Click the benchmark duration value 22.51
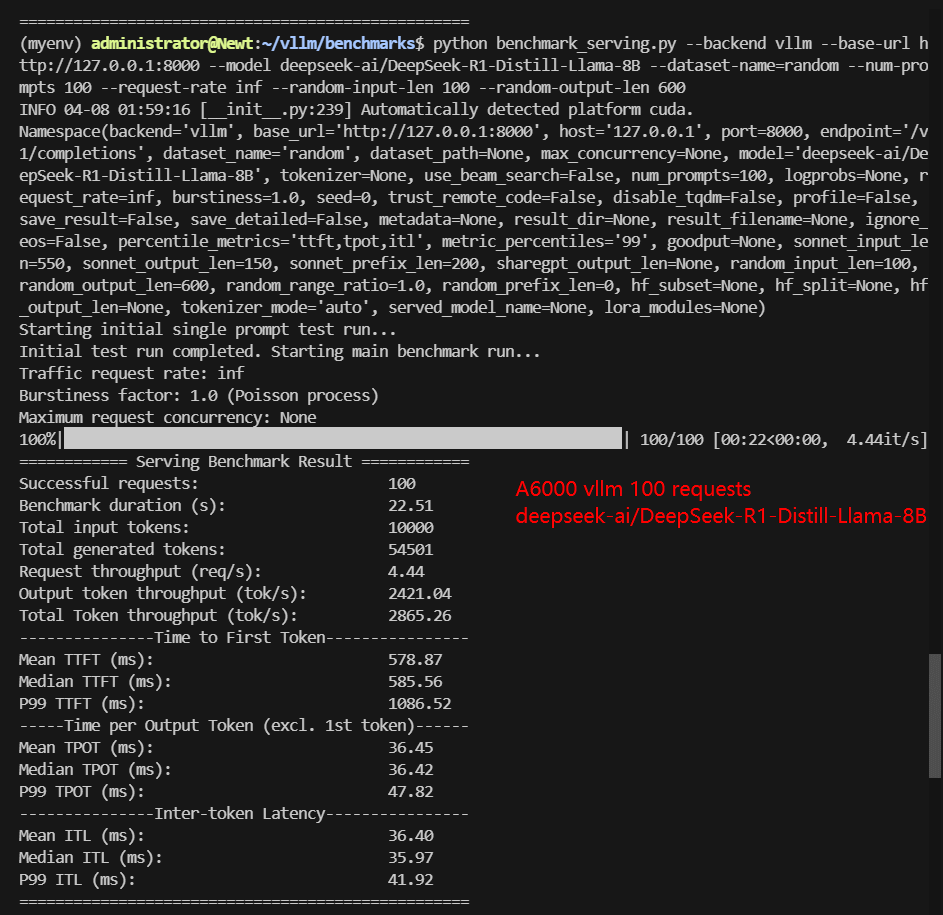The width and height of the screenshot is (943, 915). (410, 506)
